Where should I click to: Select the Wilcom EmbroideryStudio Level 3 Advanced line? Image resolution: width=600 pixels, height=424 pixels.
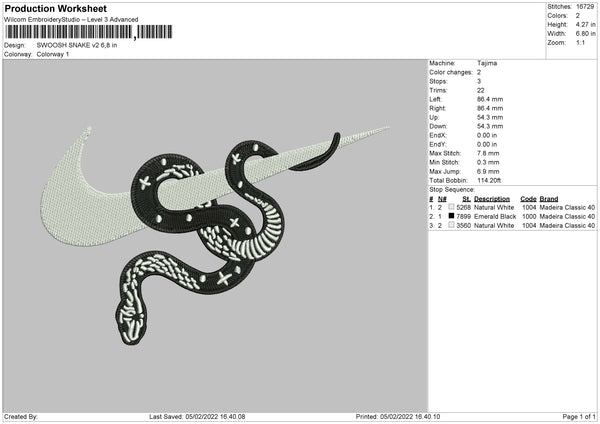(x=71, y=20)
